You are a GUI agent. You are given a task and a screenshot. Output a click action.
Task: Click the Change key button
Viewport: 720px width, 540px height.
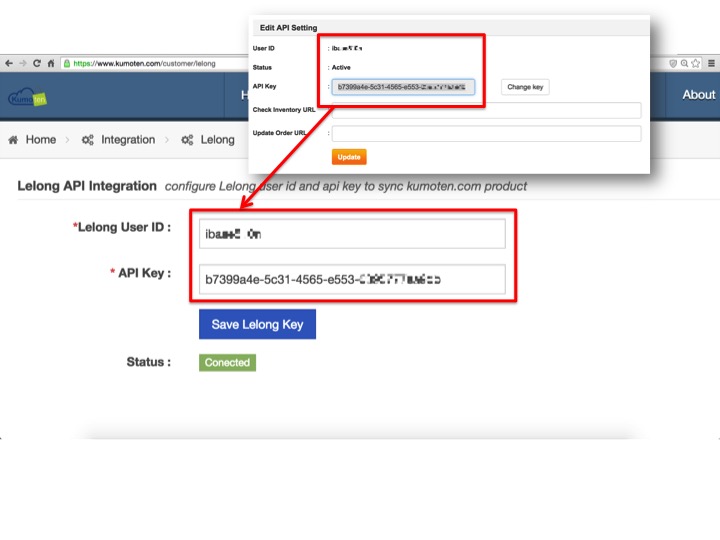[x=525, y=87]
